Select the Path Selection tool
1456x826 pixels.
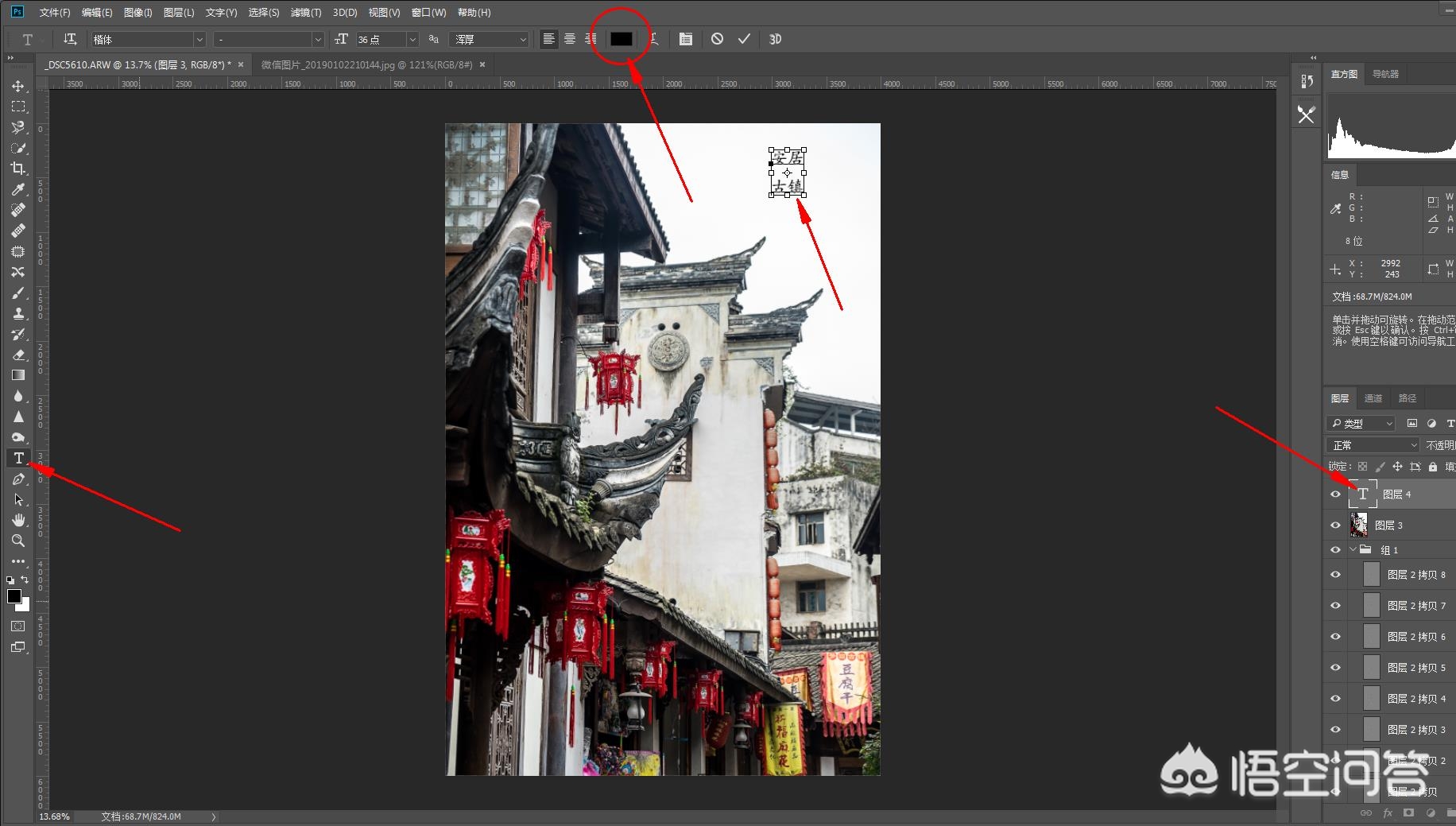pyautogui.click(x=18, y=499)
